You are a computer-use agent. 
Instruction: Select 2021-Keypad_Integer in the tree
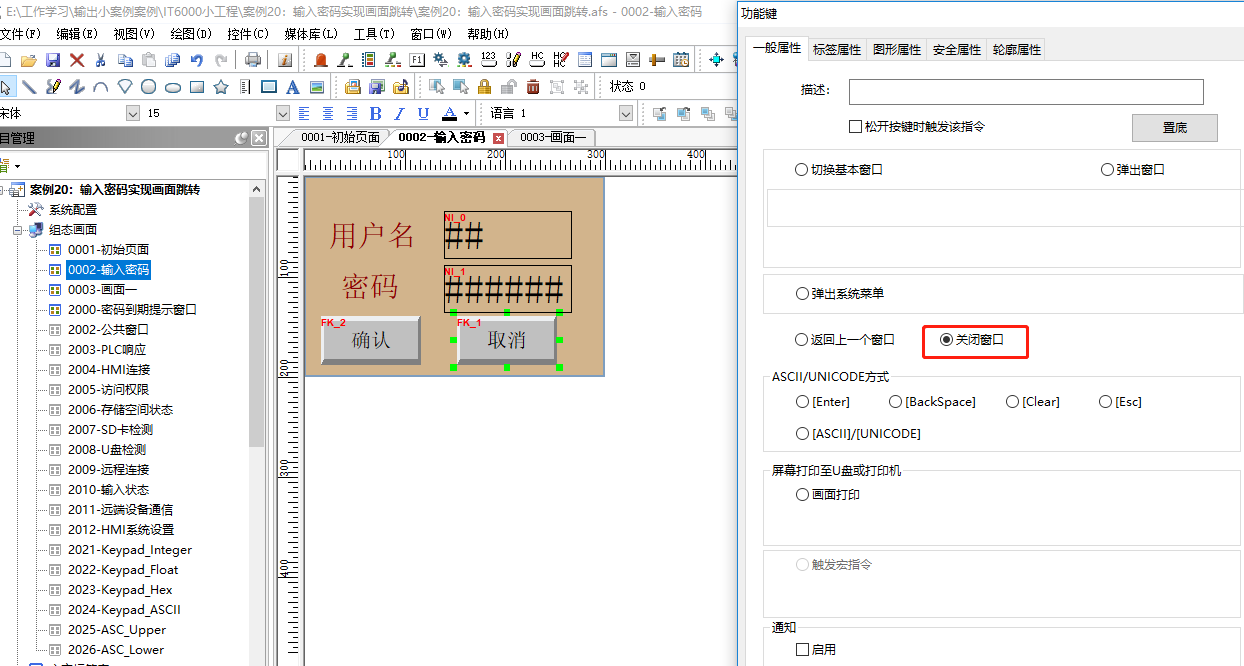pos(129,550)
